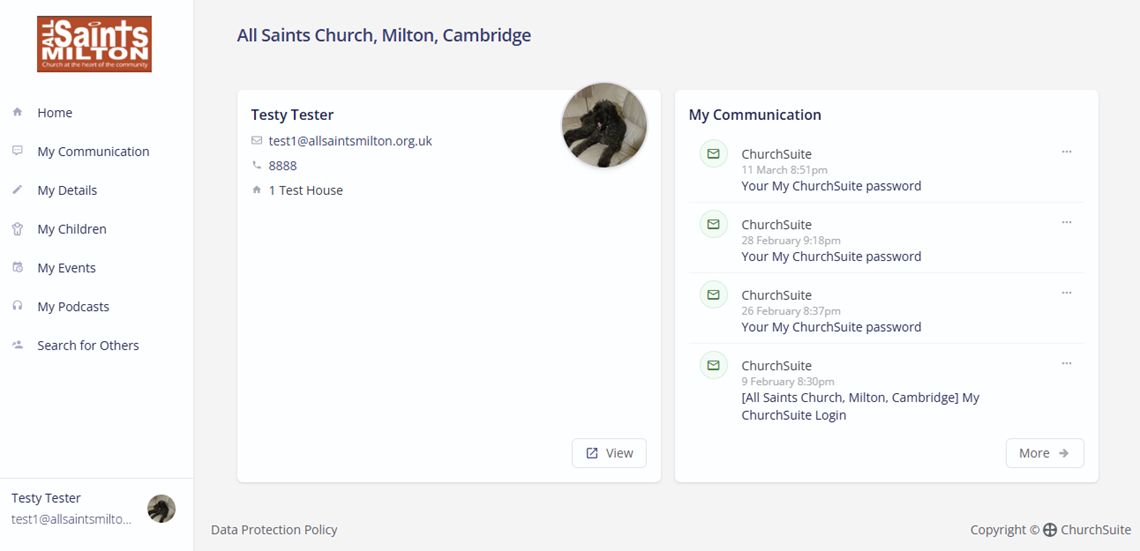
Task: Click the headphones icon for My Podcasts
Action: [x=18, y=306]
